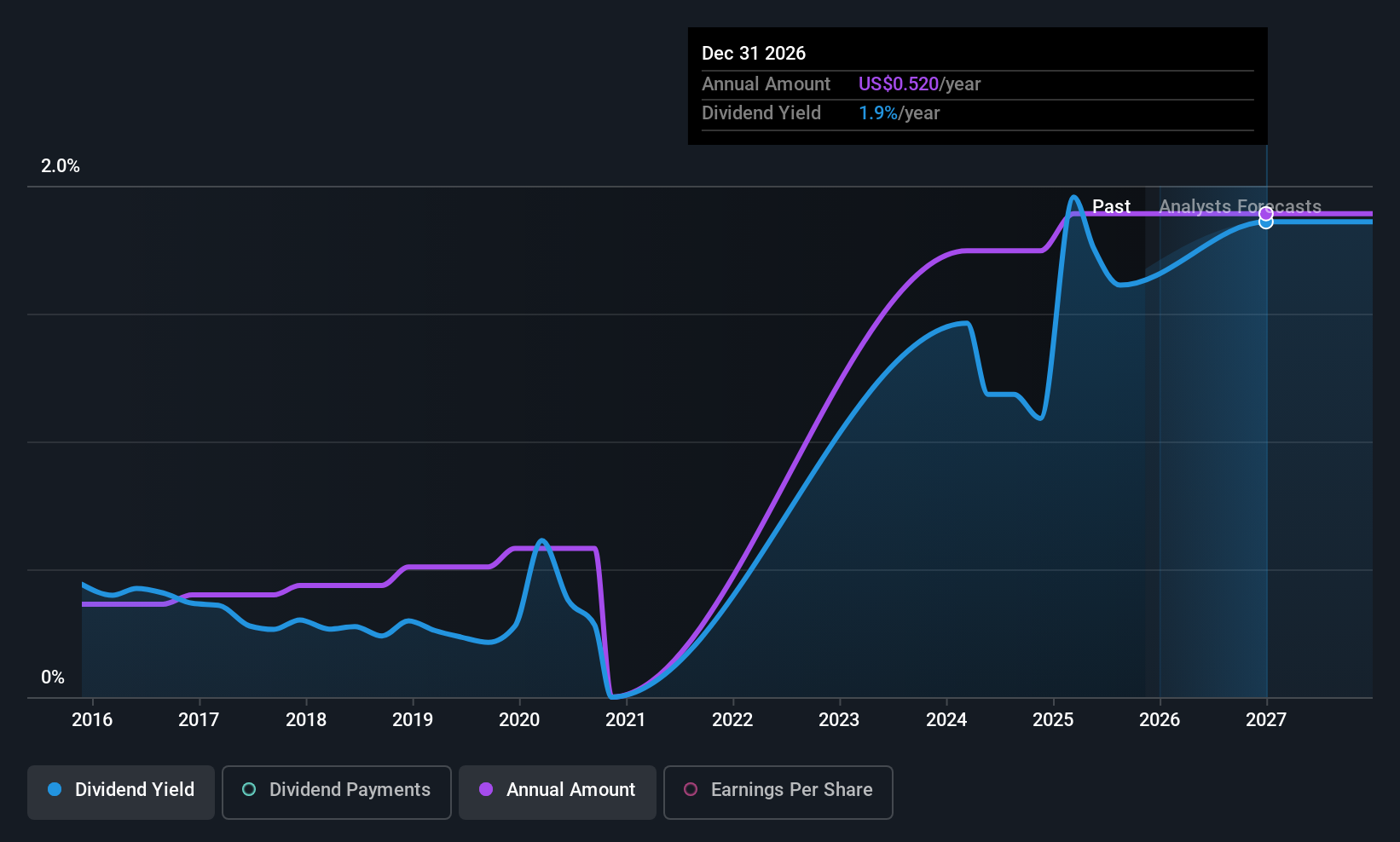The width and height of the screenshot is (1400, 842).
Task: Select the purple data point at Dec 2026
Action: pos(1266,213)
